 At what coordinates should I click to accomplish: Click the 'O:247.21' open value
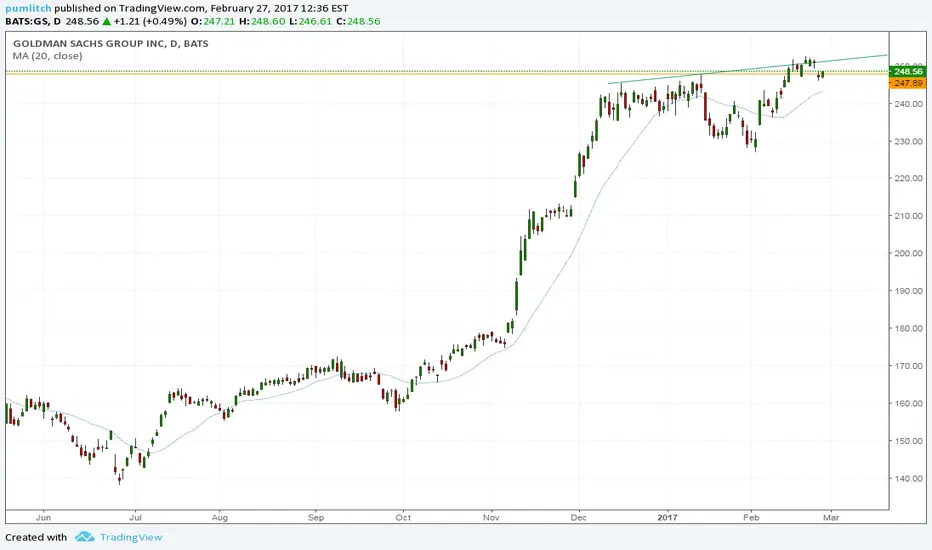click(x=213, y=21)
